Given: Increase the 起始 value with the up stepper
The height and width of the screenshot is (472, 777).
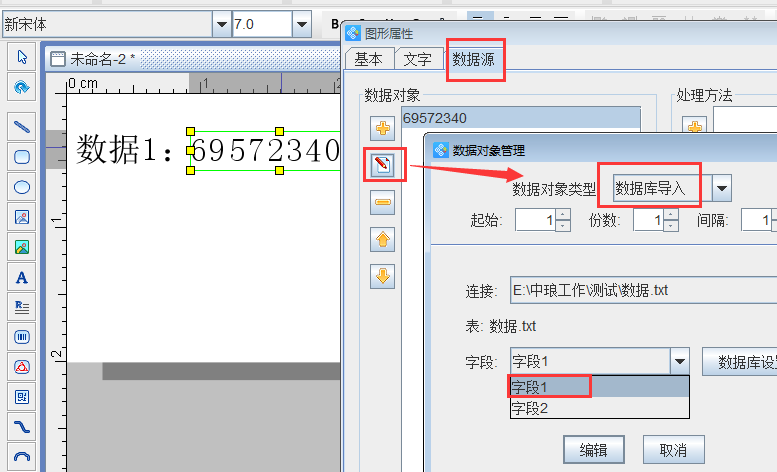Looking at the screenshot, I should coord(562,214).
